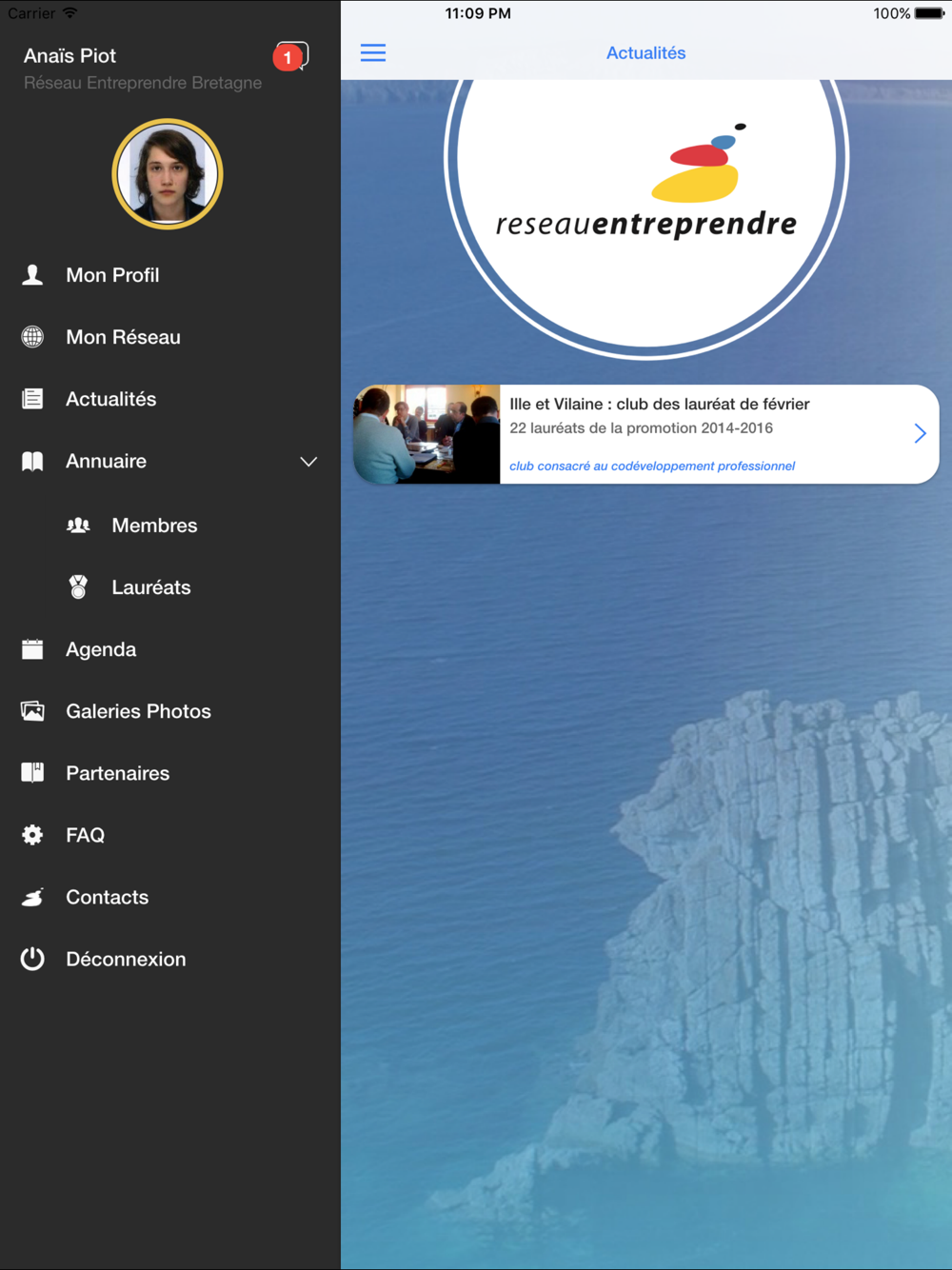The image size is (952, 1270).
Task: Click Réseau Entreprendre Bretagne subtitle
Action: point(143,83)
